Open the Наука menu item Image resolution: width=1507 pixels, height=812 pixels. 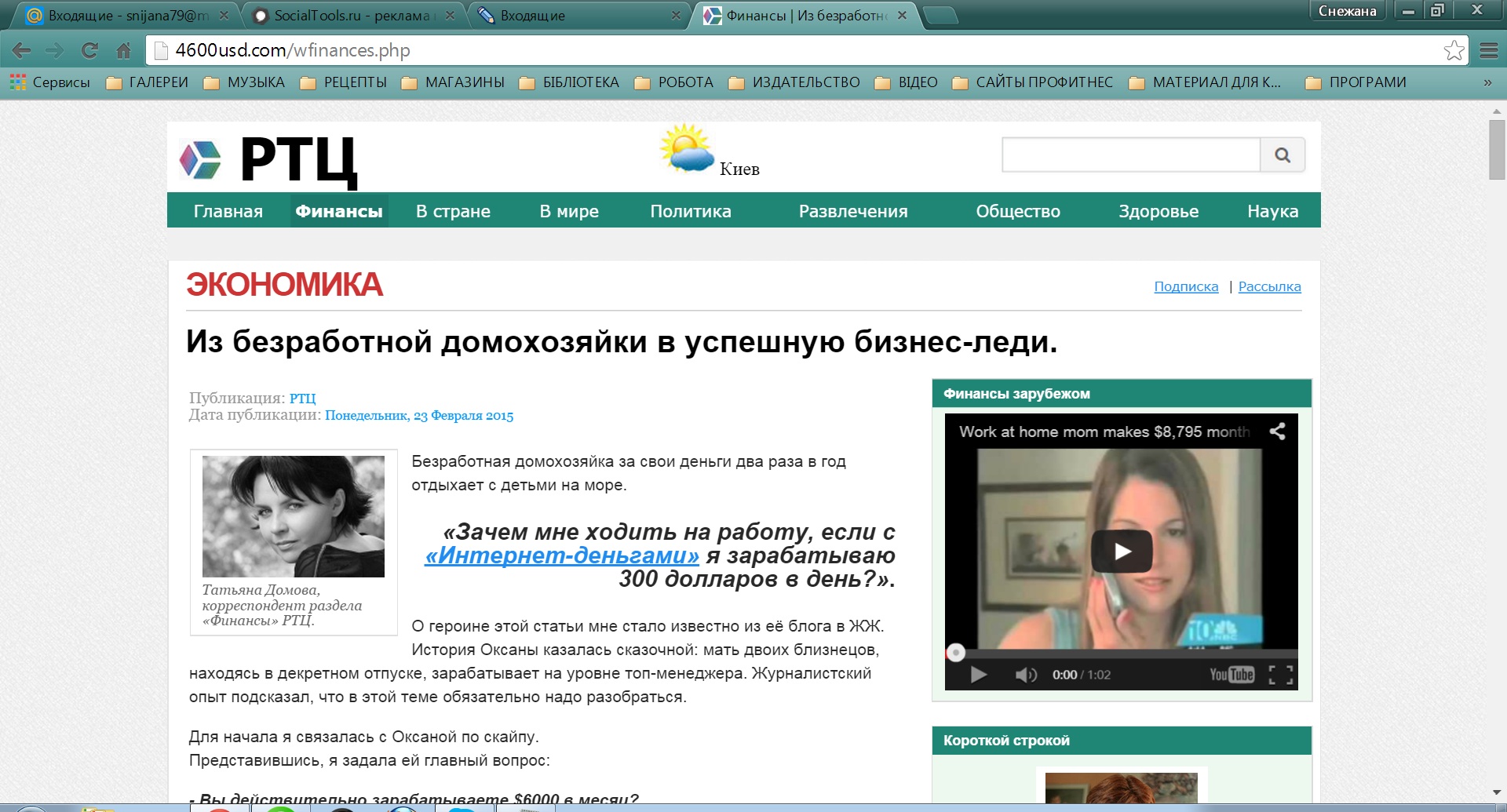click(1273, 211)
